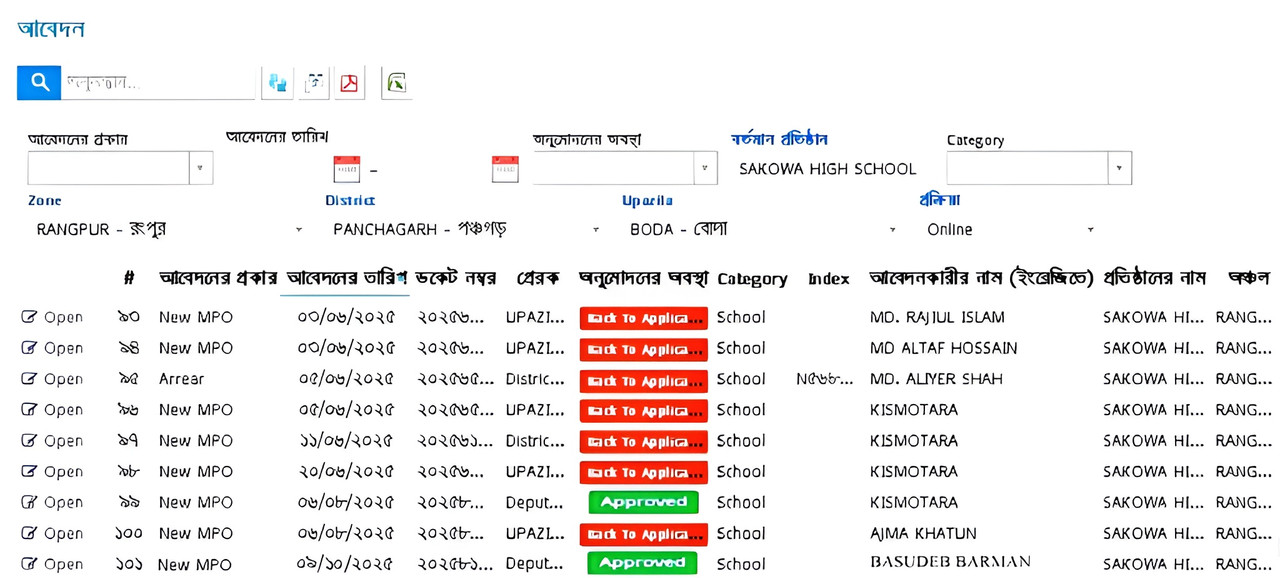Sort by অনুমোদনের অবস্থা column header
This screenshot has height=578, width=1280.
pos(643,278)
